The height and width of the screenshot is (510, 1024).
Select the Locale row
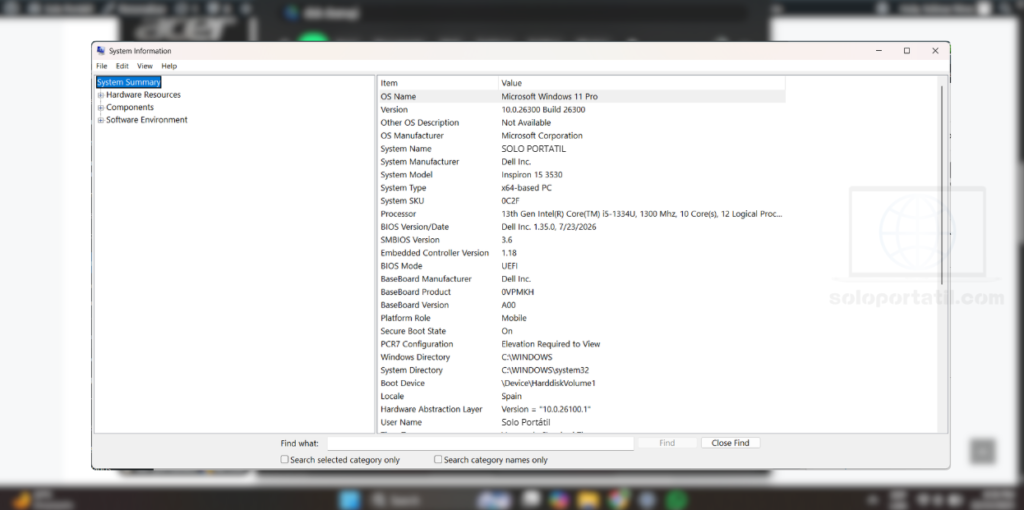[x=581, y=396]
